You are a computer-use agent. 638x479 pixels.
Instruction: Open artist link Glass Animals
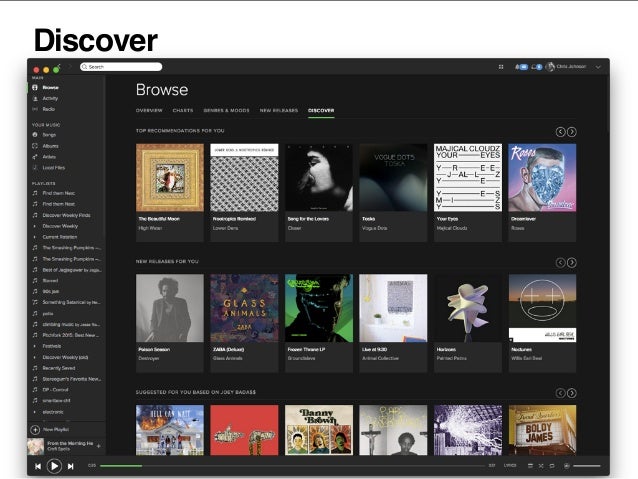tap(227, 359)
